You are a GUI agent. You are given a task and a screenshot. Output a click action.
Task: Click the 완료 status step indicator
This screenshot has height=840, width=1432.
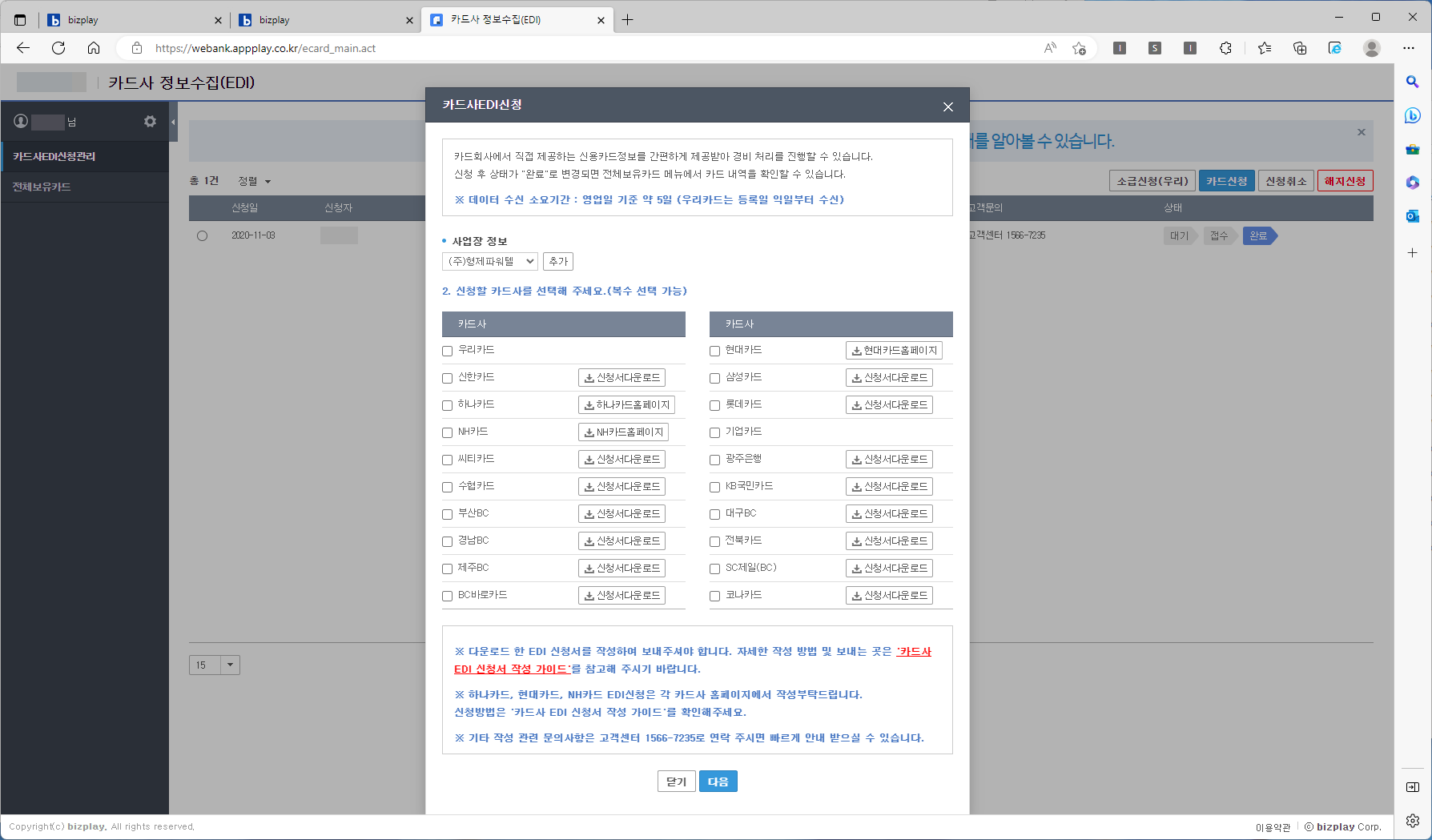[x=1260, y=235]
